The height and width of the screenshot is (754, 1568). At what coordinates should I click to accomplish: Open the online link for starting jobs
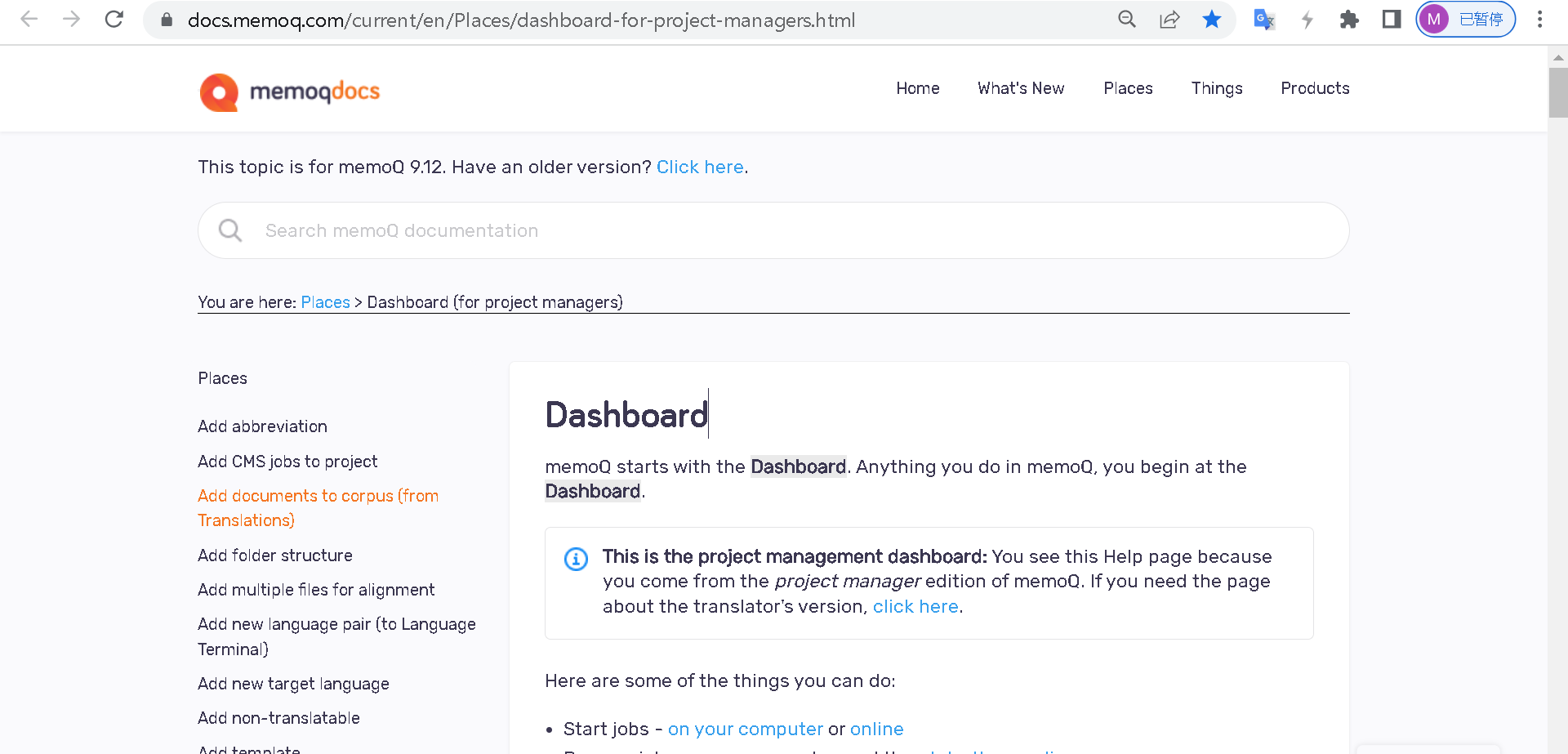[x=877, y=729]
